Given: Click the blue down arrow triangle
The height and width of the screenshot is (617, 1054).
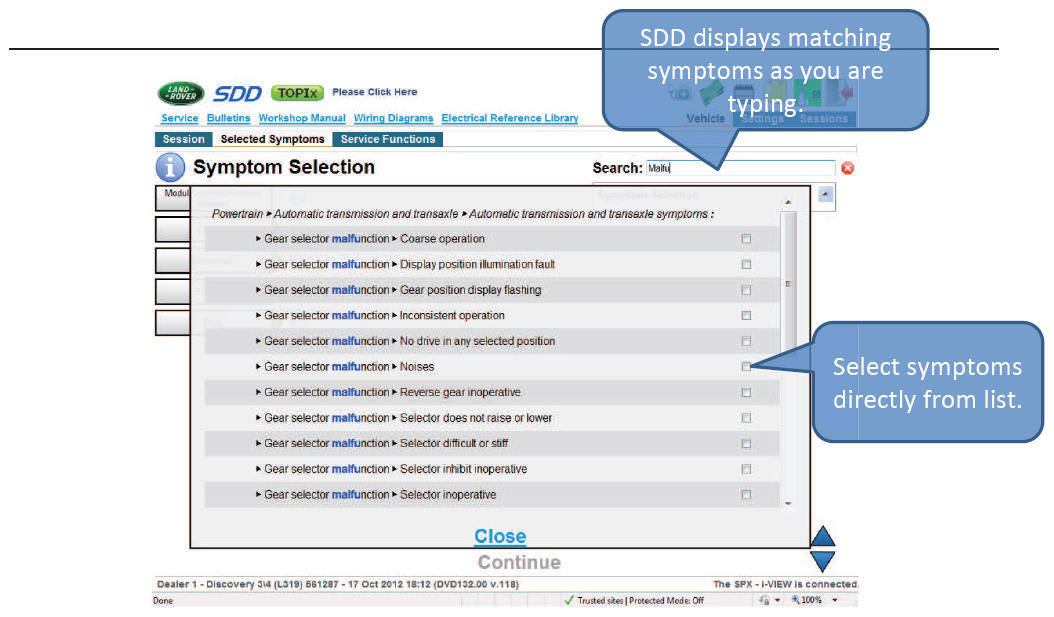Looking at the screenshot, I should pos(822,562).
